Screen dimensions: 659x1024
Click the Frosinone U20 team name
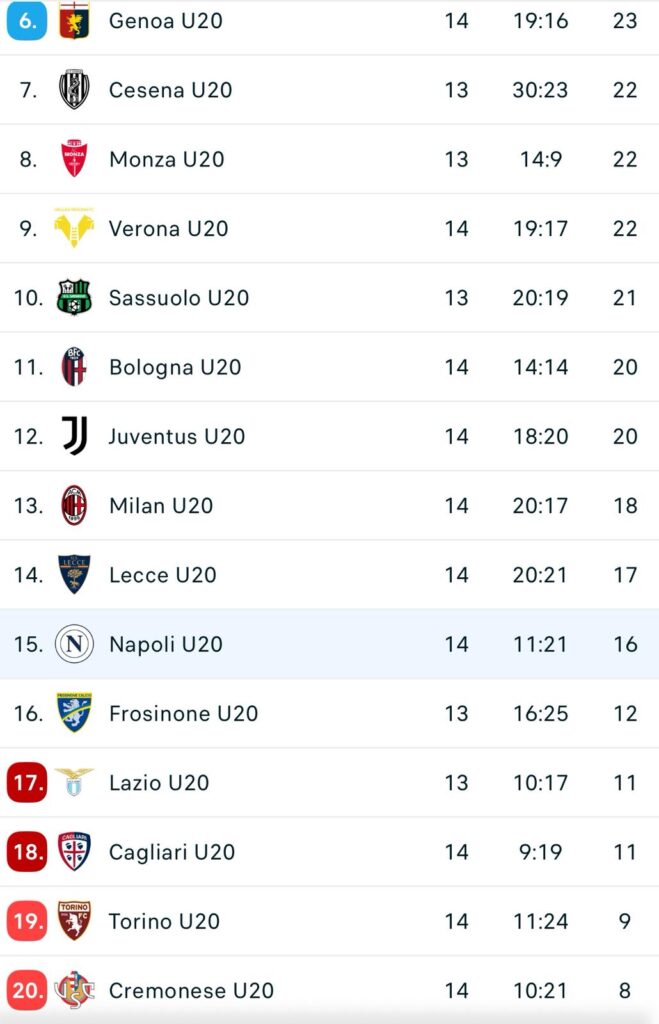click(184, 713)
